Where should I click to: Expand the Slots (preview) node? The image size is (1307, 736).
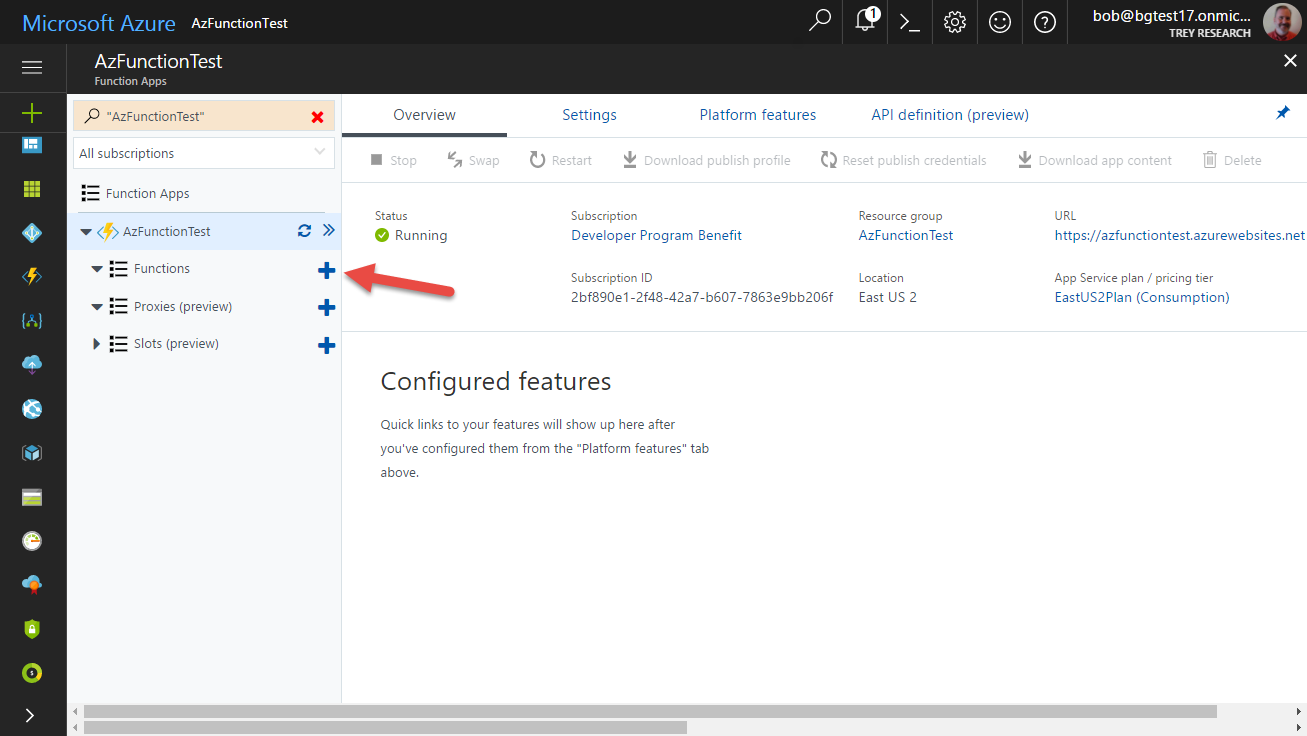(96, 344)
